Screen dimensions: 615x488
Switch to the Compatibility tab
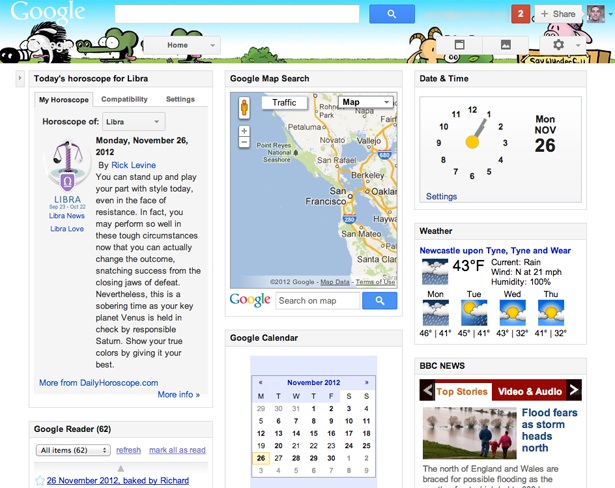pyautogui.click(x=124, y=100)
